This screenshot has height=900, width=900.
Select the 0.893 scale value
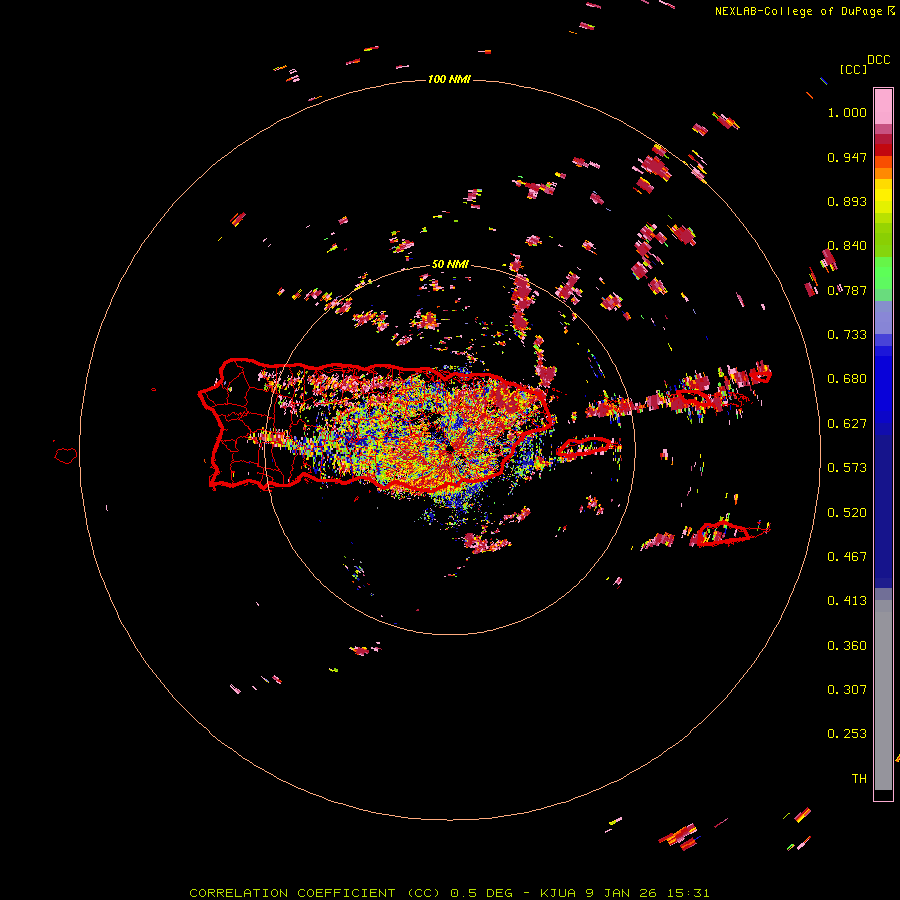pos(847,201)
